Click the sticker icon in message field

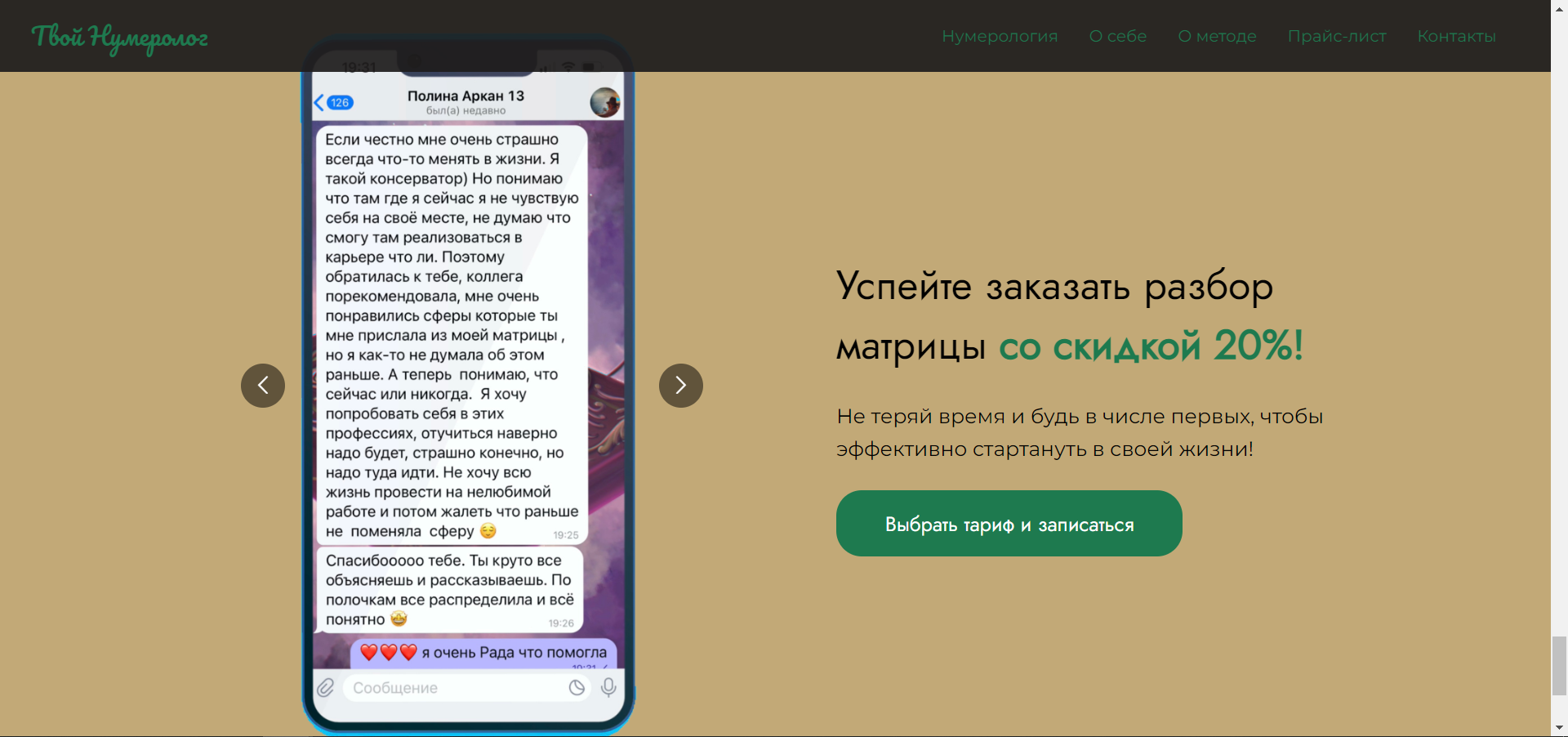577,688
